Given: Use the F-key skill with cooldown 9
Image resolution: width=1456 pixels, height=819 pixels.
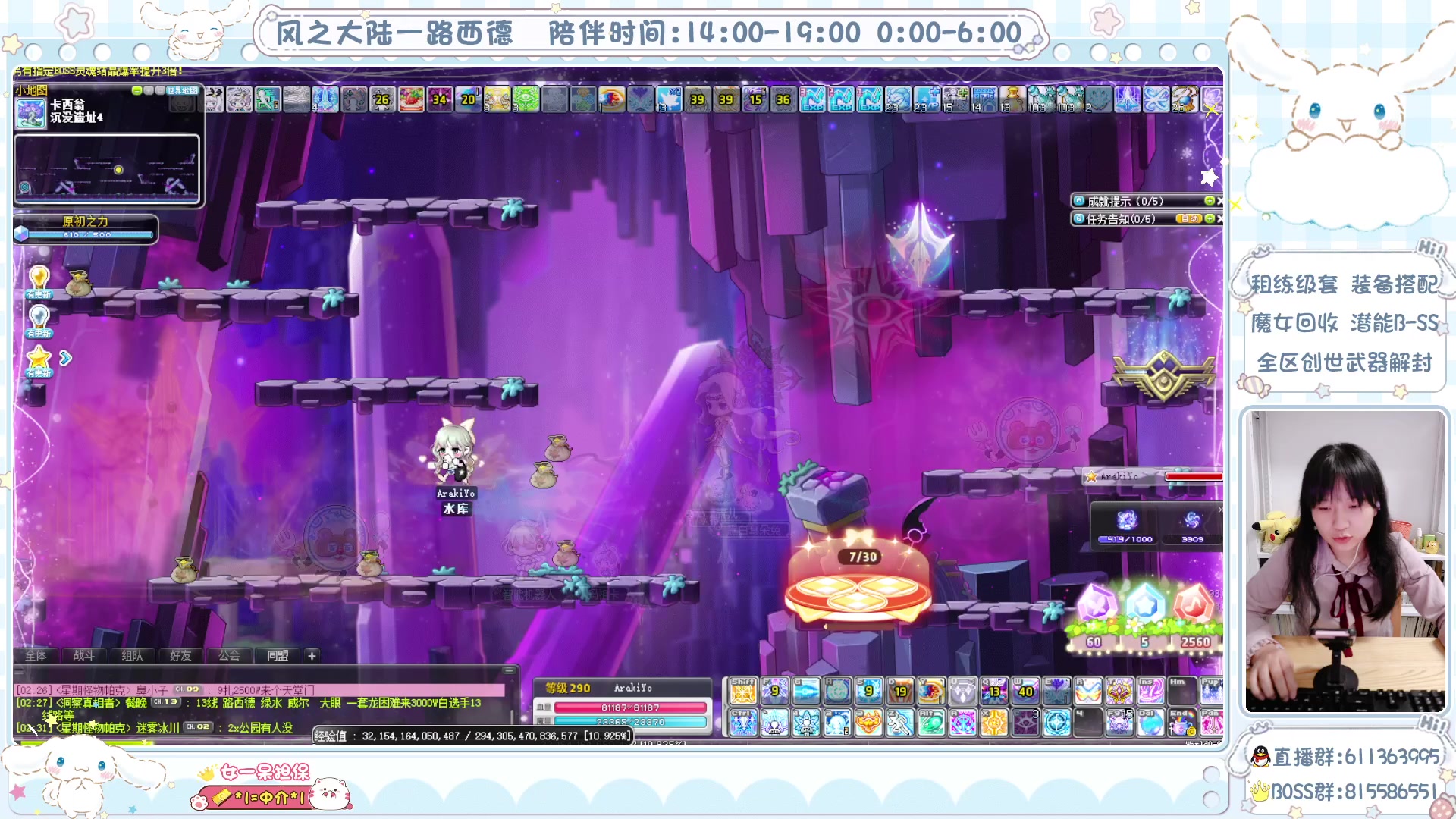Looking at the screenshot, I should pyautogui.click(x=774, y=691).
